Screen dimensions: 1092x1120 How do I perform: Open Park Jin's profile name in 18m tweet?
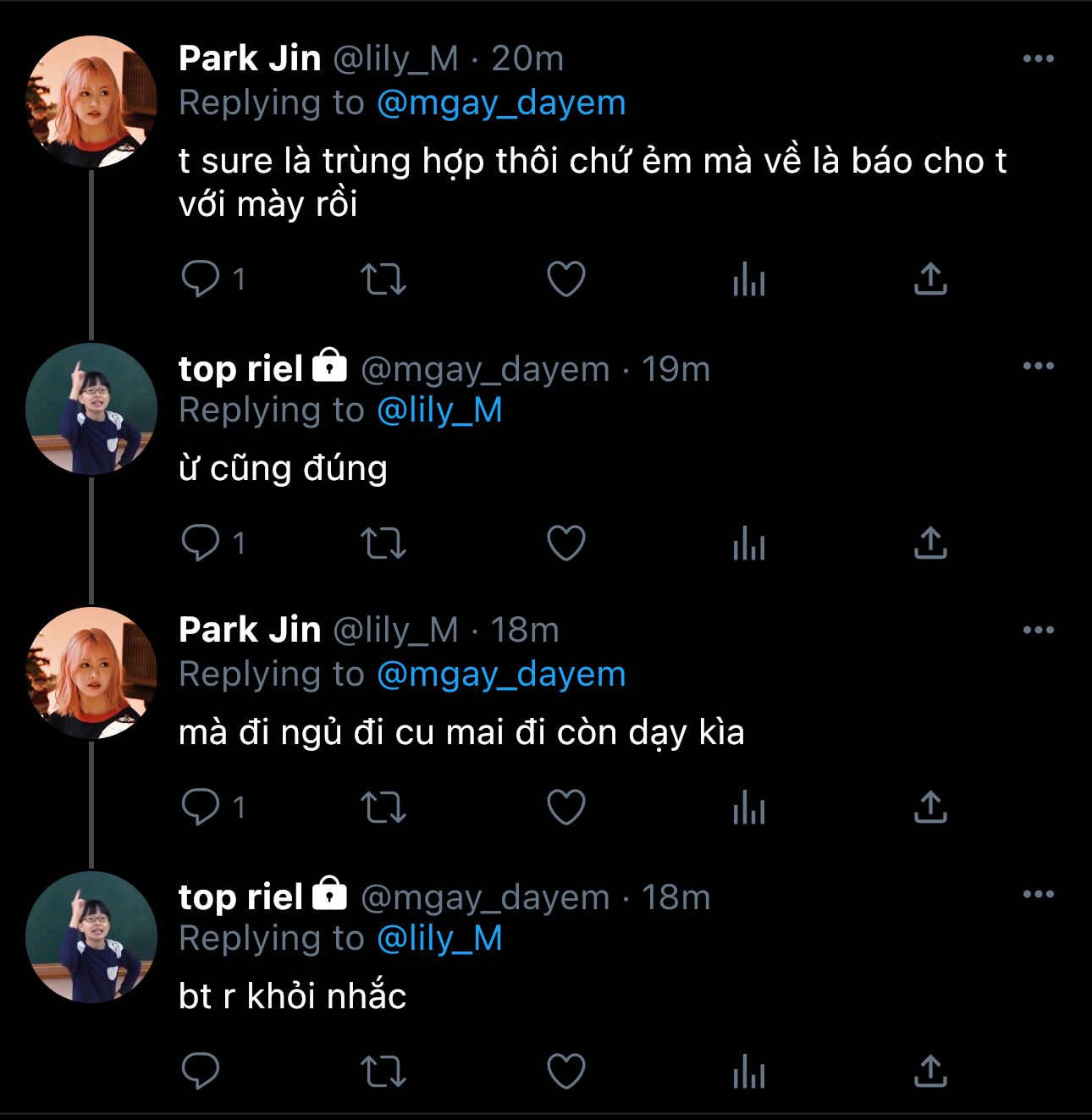(250, 630)
